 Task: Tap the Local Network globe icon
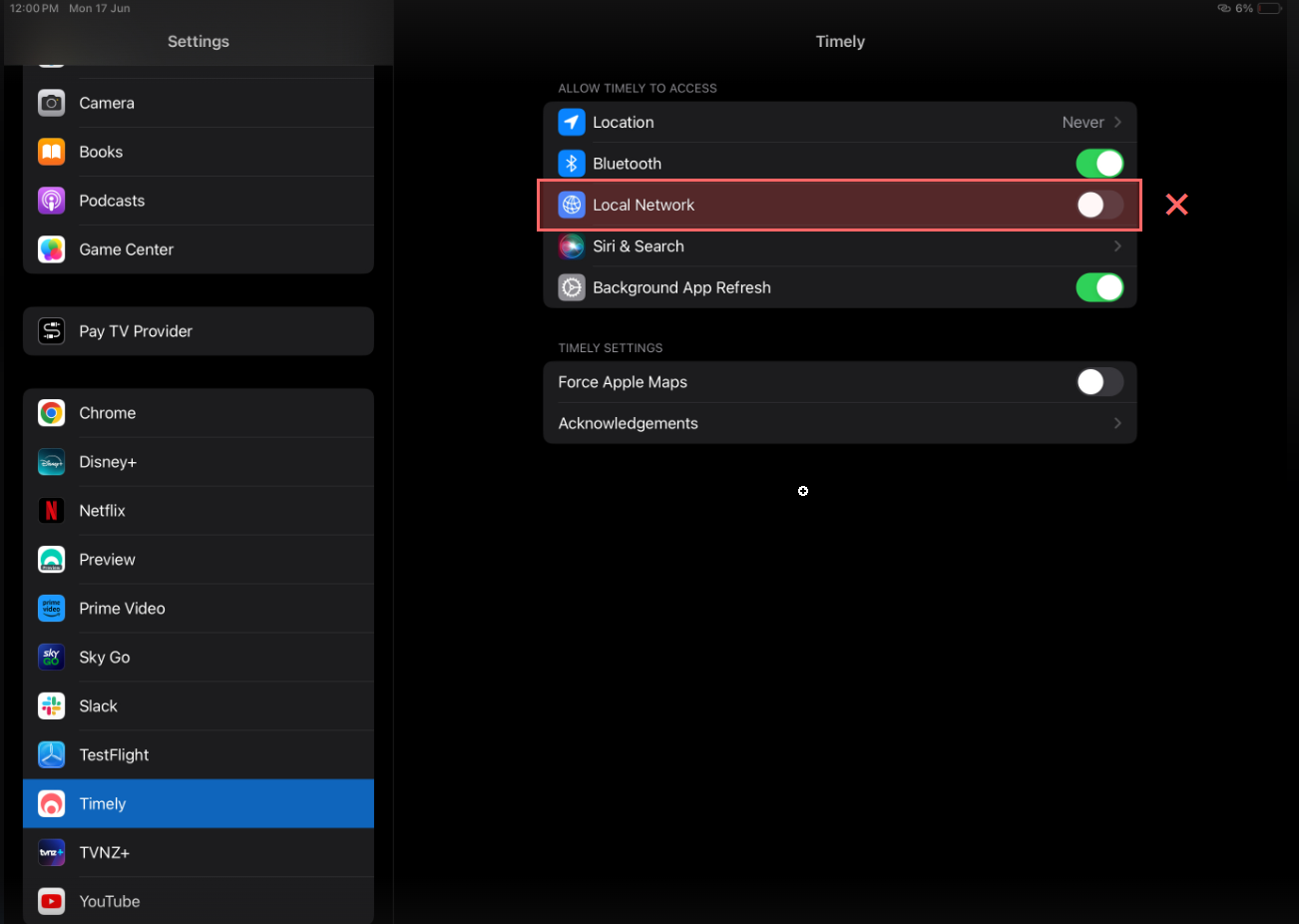(572, 206)
